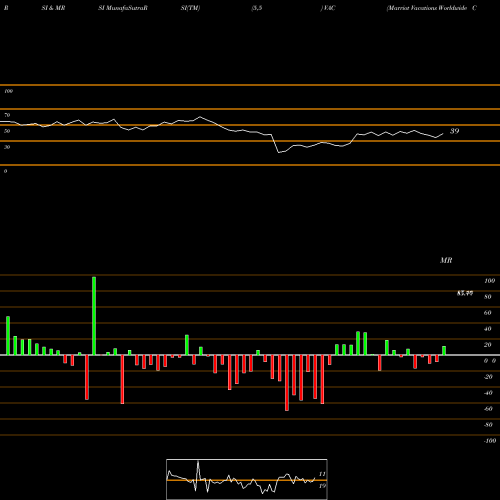Click the '50' level label on RSI axis
This screenshot has width=500, height=500.
[7, 131]
